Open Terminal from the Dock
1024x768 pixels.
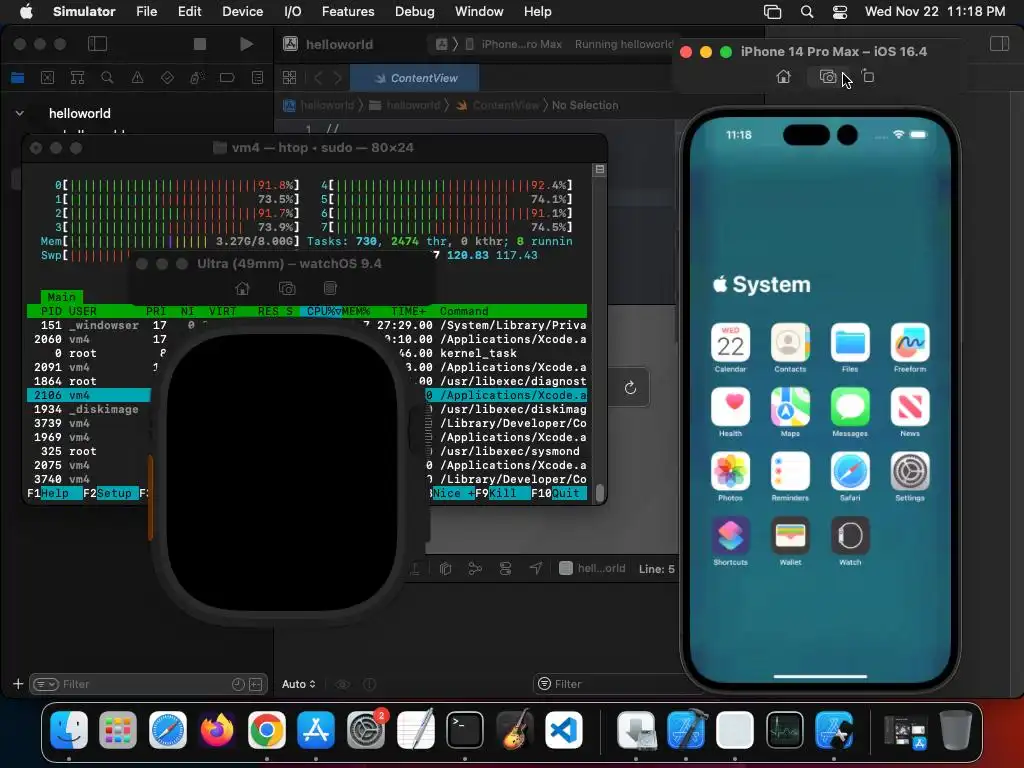(464, 729)
